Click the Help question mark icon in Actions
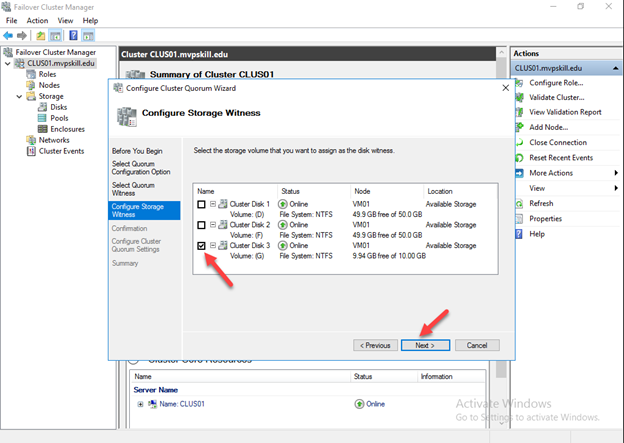This screenshot has height=443, width=624. pos(519,234)
